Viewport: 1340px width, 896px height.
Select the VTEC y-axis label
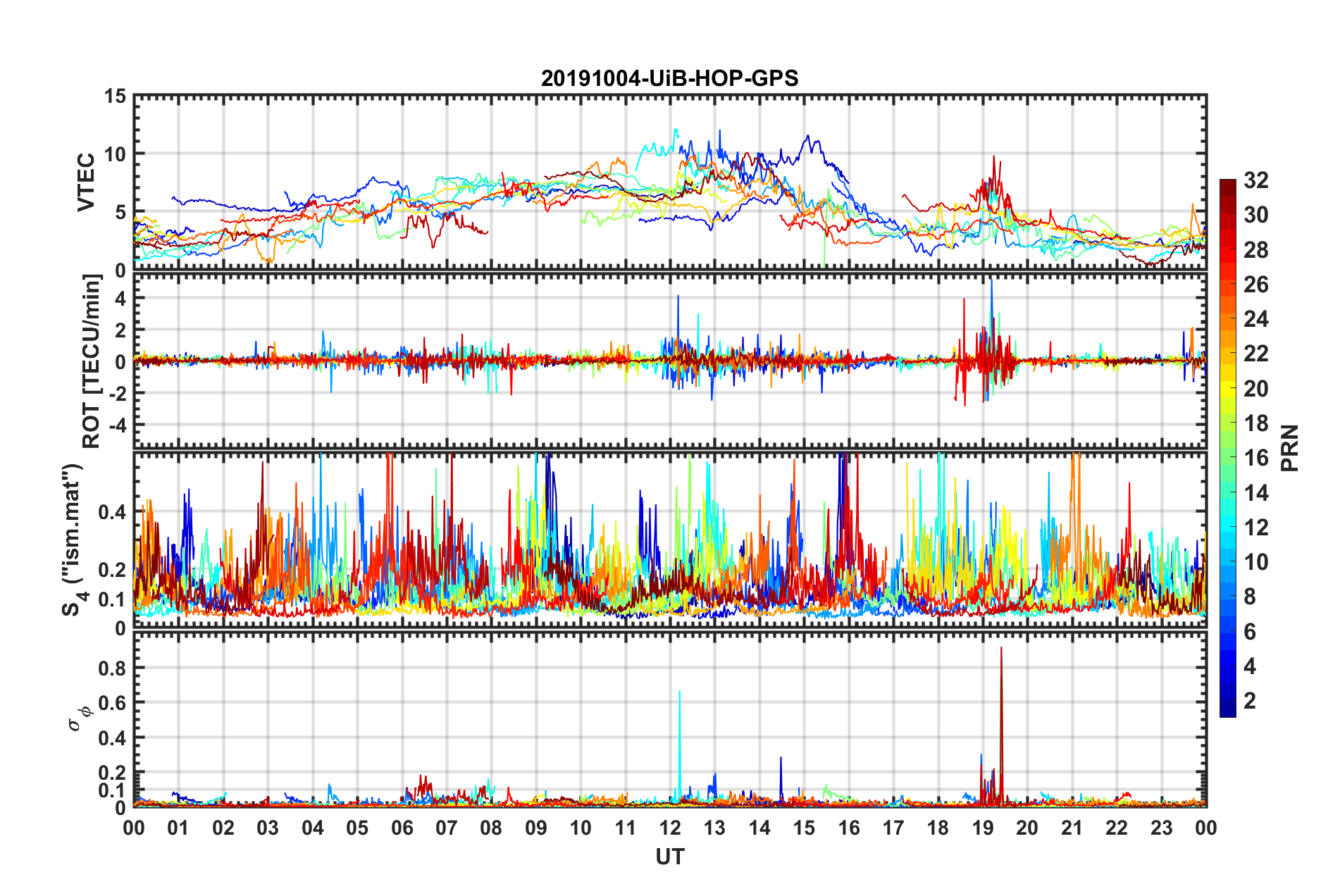coord(85,182)
